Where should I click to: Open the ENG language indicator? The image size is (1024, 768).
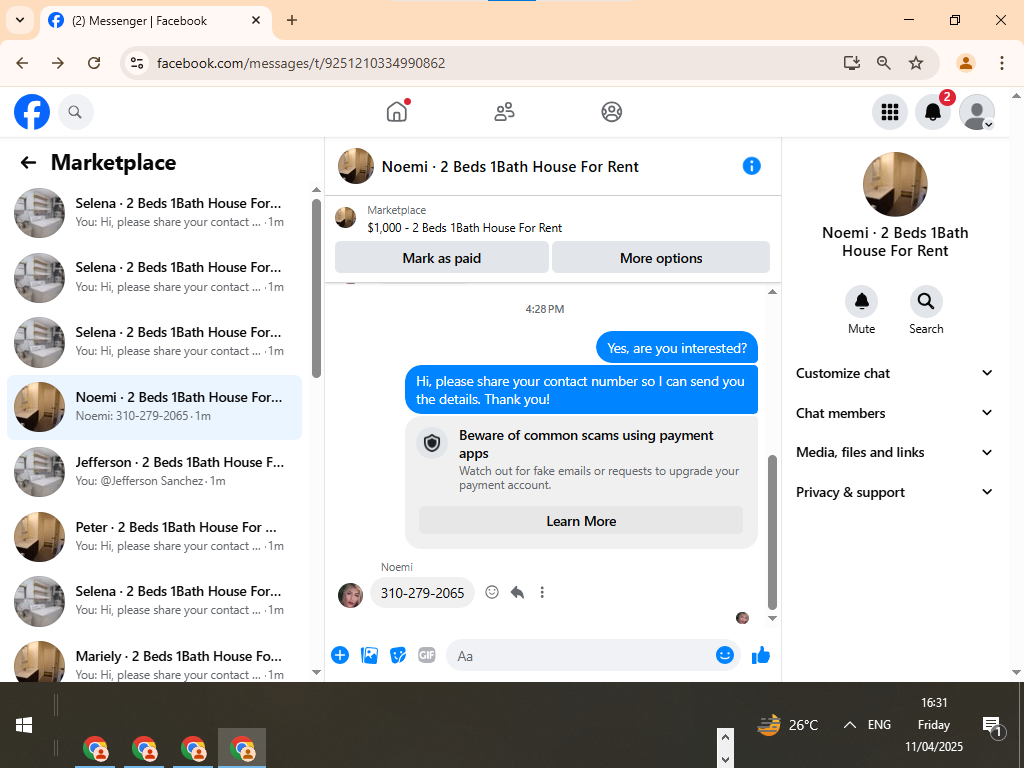879,724
